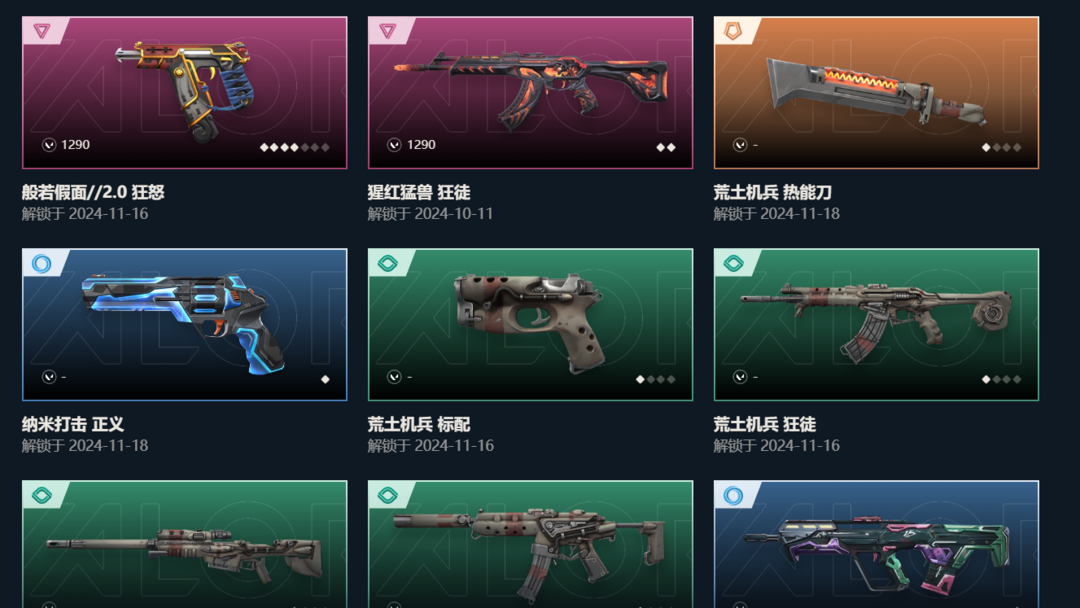Click the VP currency icon on 荒土机兵 热能刀 card

740,145
